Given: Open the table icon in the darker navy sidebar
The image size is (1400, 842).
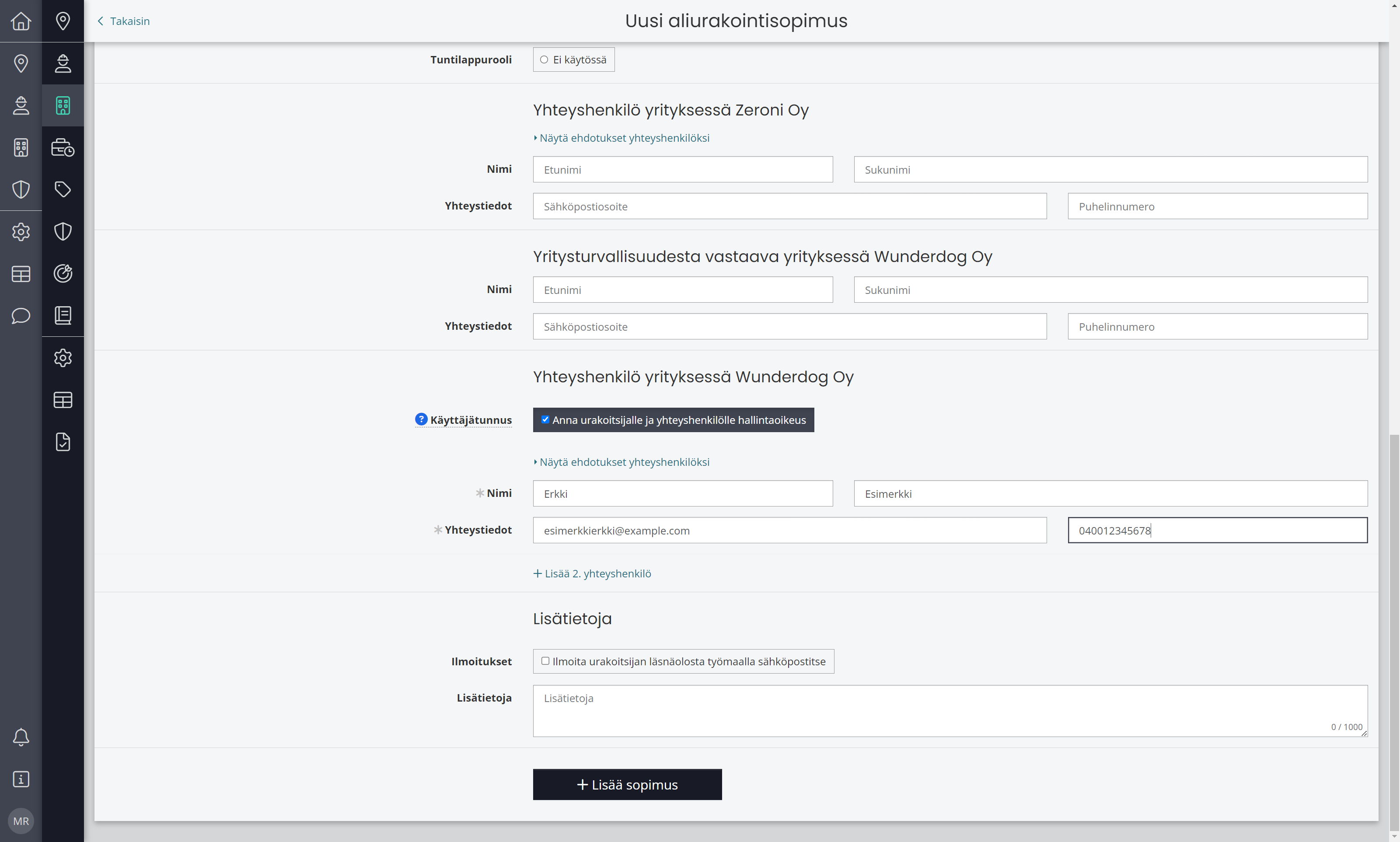Looking at the screenshot, I should [x=63, y=400].
